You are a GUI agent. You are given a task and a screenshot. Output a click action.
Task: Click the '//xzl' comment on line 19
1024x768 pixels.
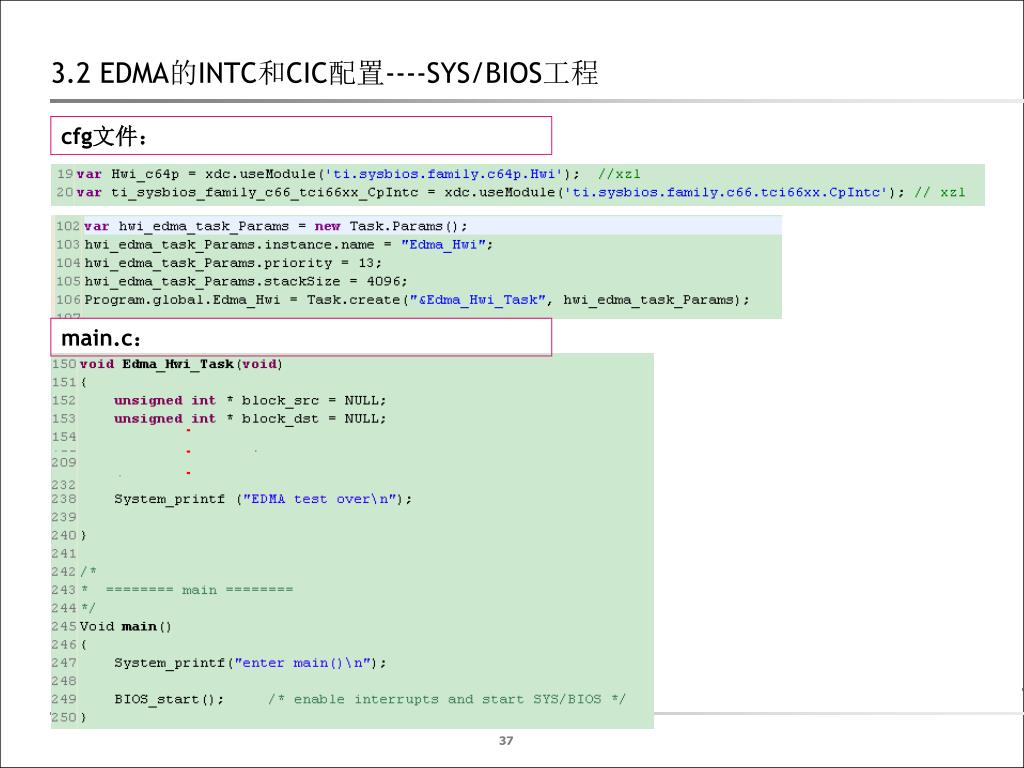pyautogui.click(x=618, y=174)
